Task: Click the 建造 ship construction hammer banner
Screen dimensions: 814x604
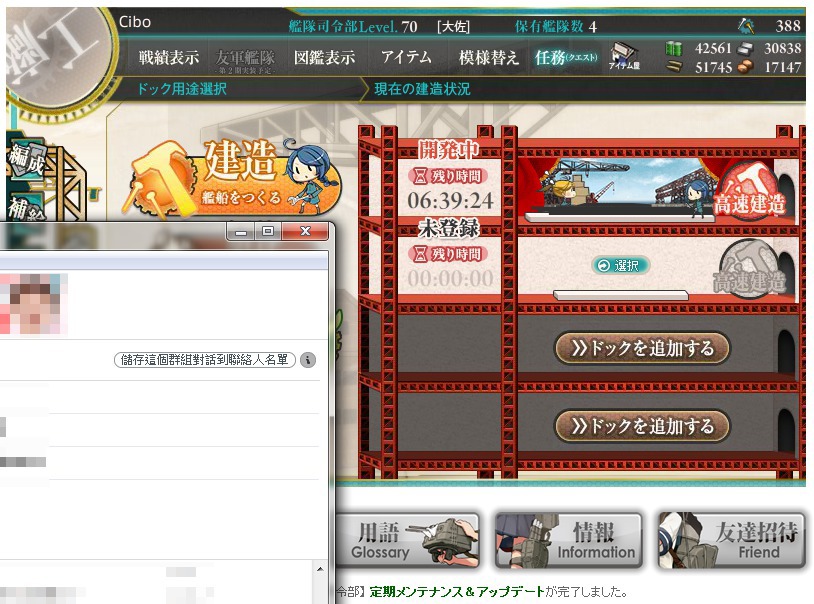Action: (x=231, y=178)
